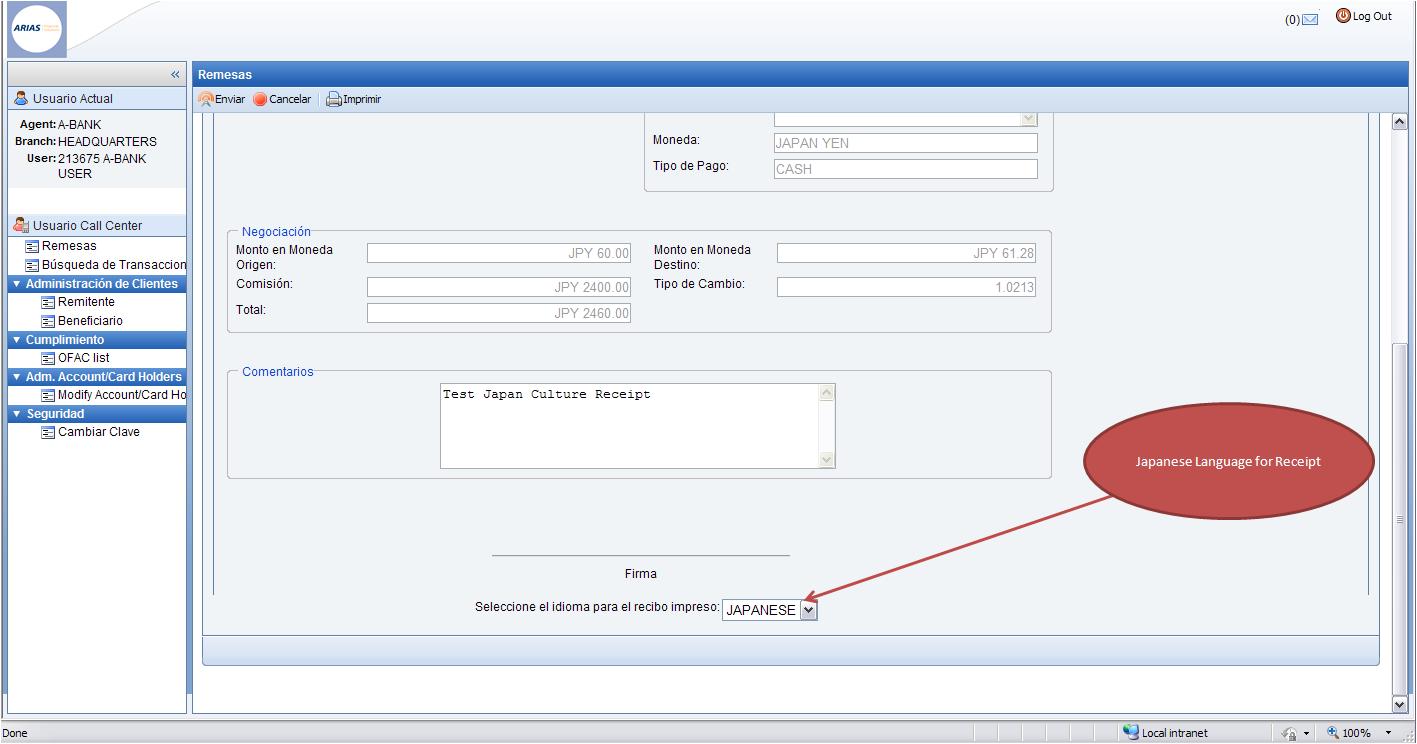Click the form panel scrollbar thumb
Viewport: 1417px width, 744px height.
tap(1400, 520)
